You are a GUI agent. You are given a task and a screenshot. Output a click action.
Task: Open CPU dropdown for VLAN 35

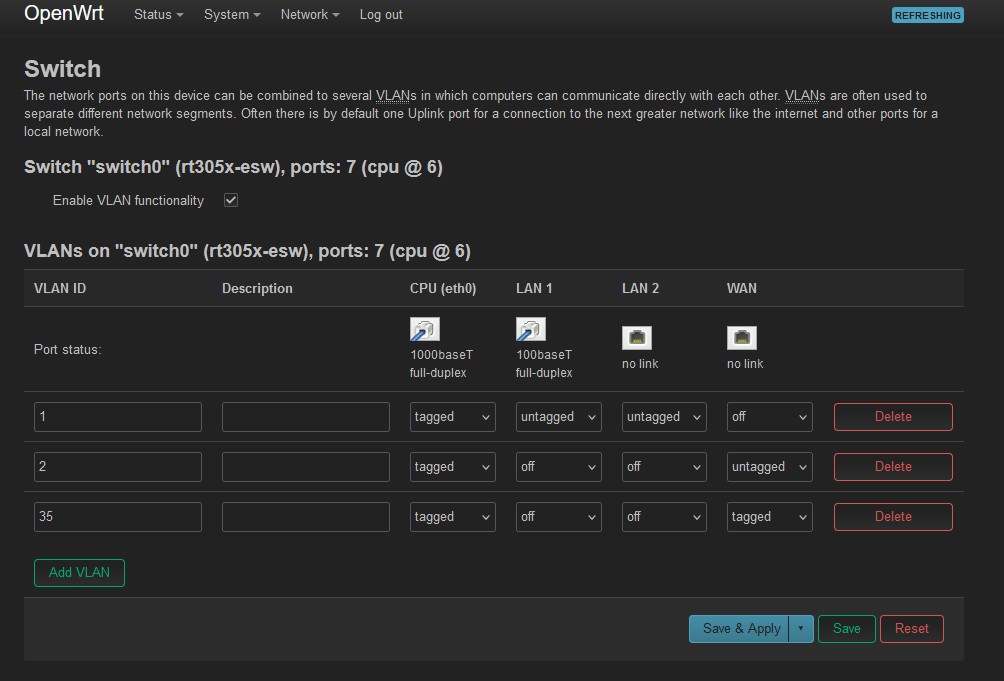(x=453, y=517)
